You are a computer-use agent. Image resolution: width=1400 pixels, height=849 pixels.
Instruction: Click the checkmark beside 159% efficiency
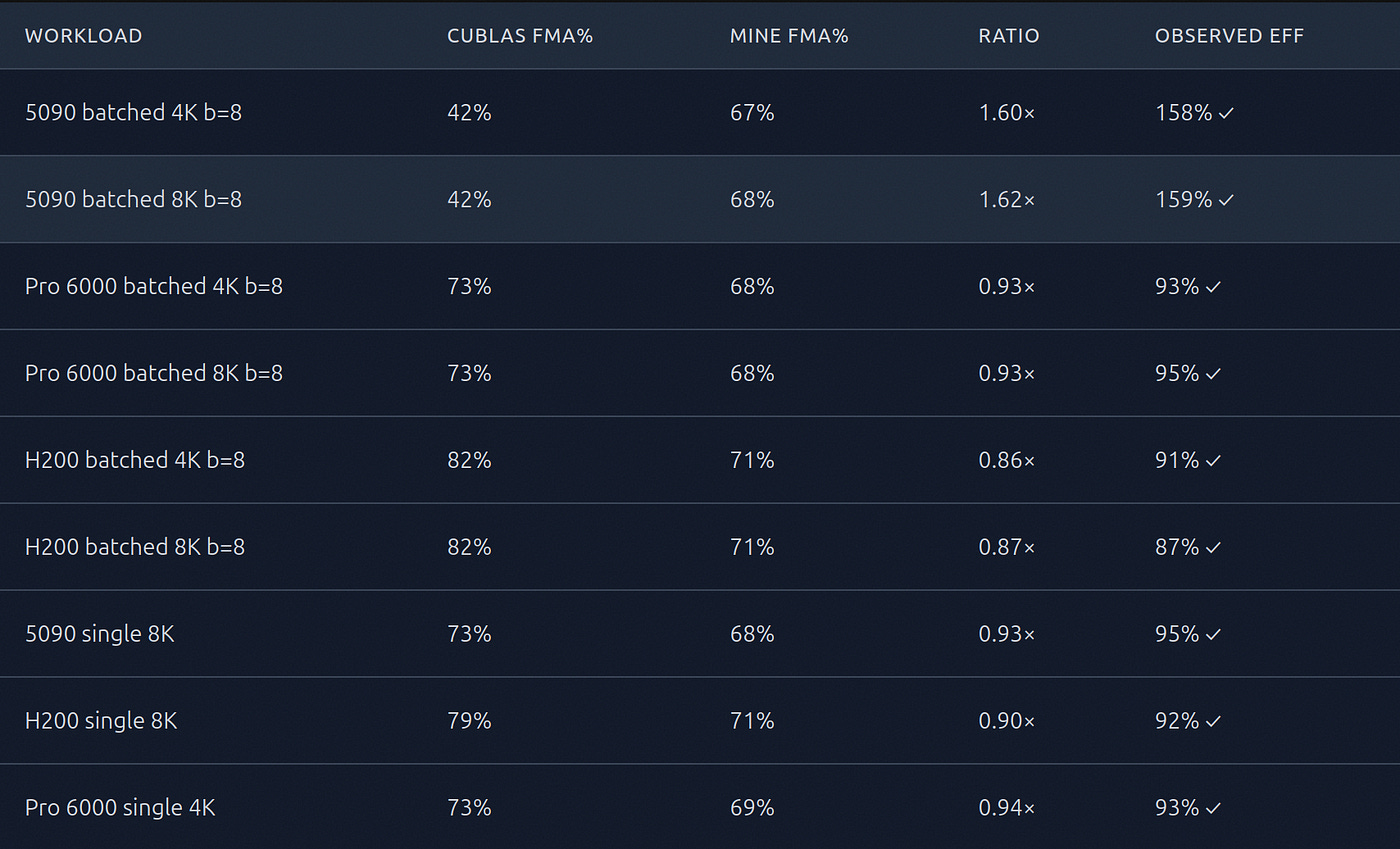1226,201
